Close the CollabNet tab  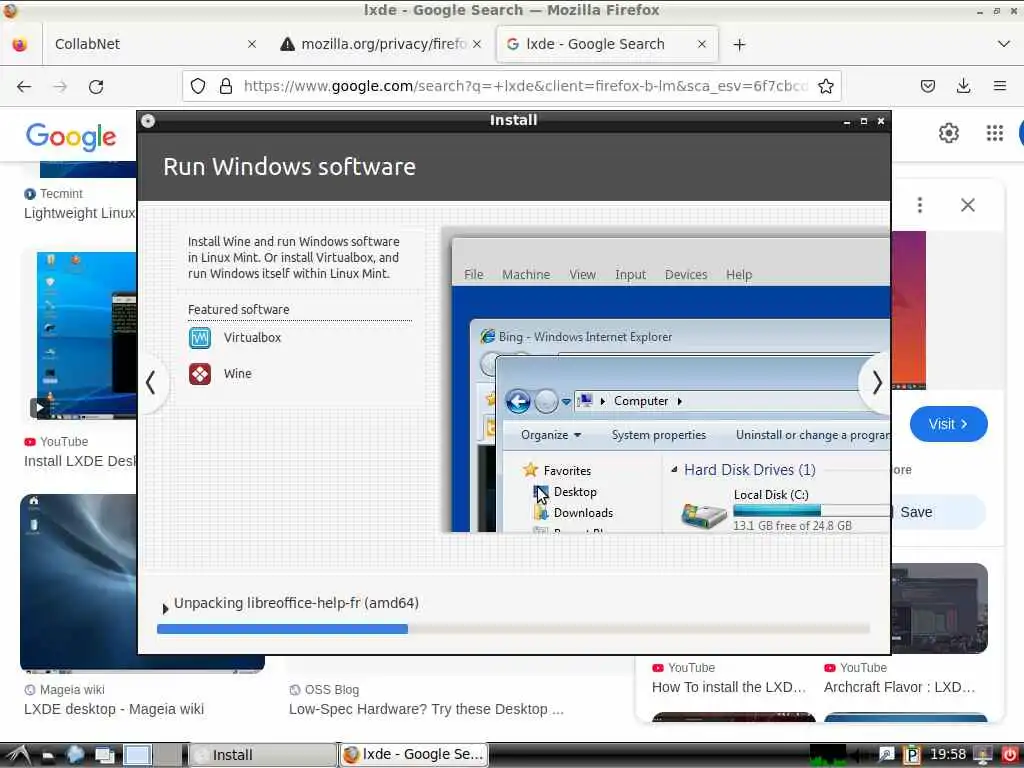(x=252, y=44)
